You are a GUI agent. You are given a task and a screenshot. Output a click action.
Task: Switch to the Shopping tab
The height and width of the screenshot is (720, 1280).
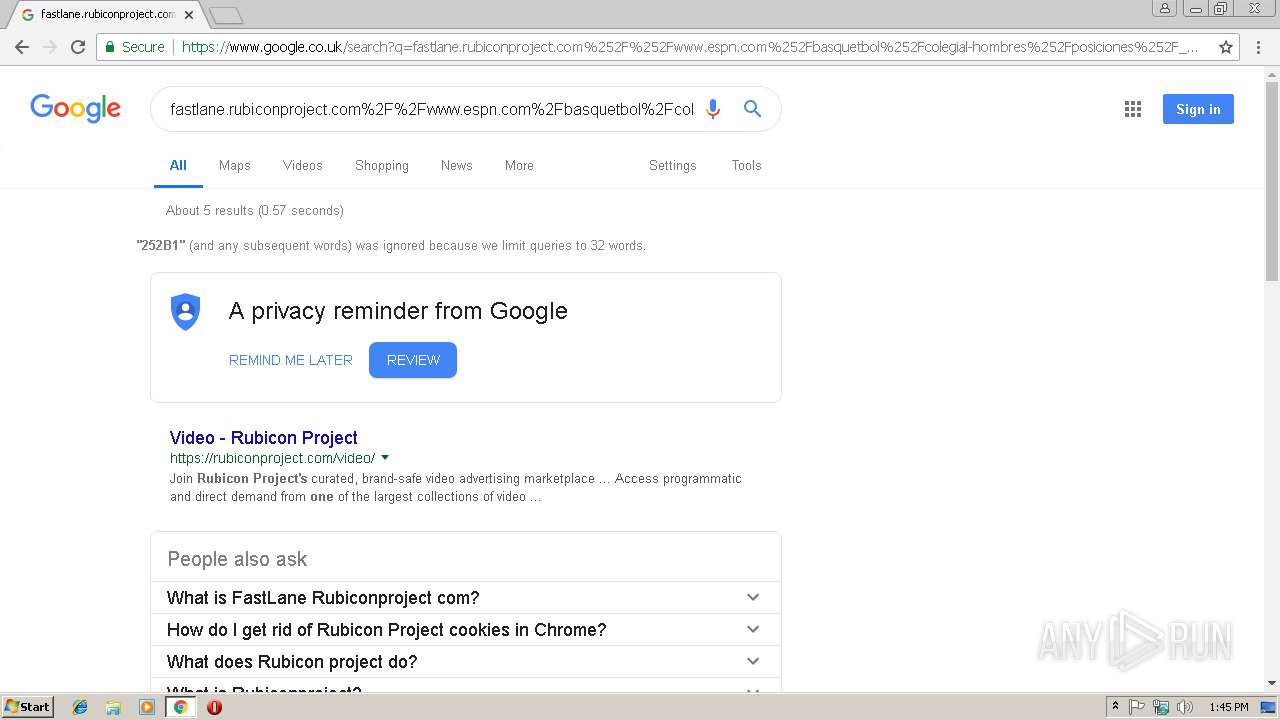[x=382, y=165]
